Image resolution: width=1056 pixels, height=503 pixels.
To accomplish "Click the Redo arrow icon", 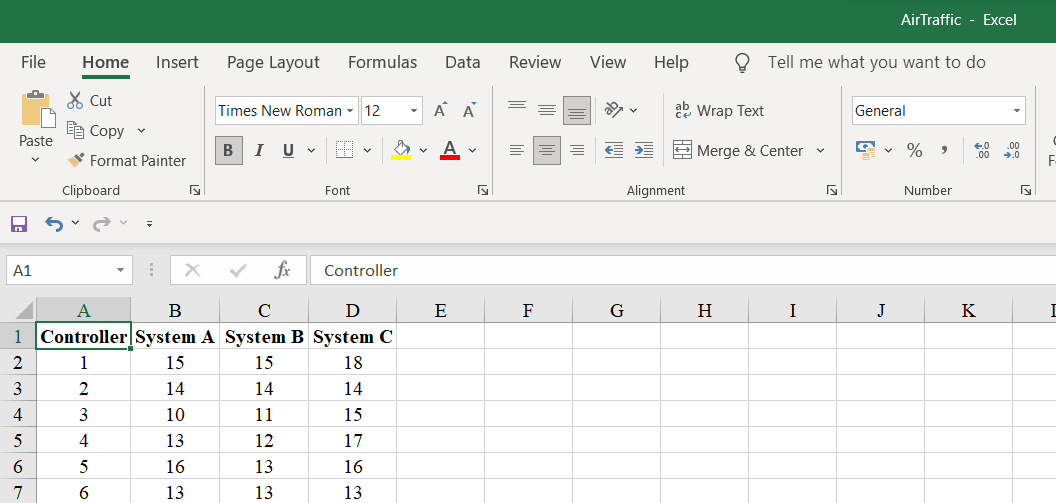I will pos(102,224).
